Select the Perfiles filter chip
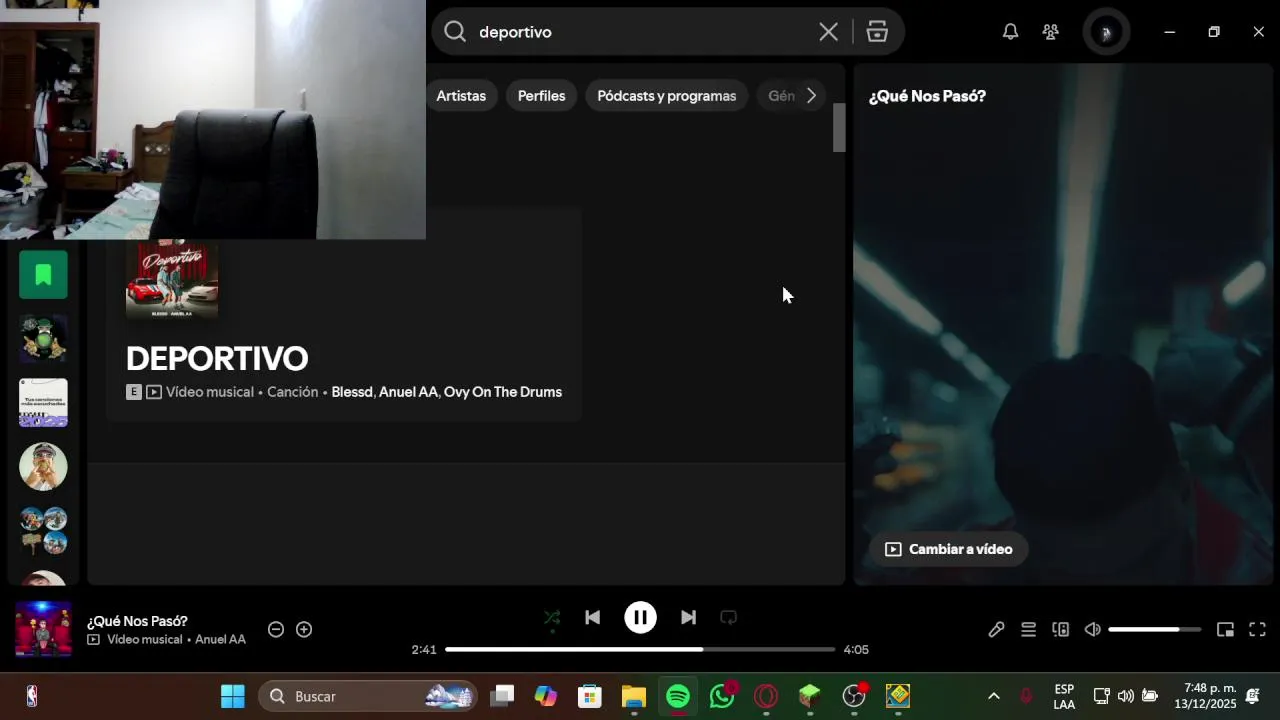Viewport: 1280px width, 720px height. [x=541, y=96]
